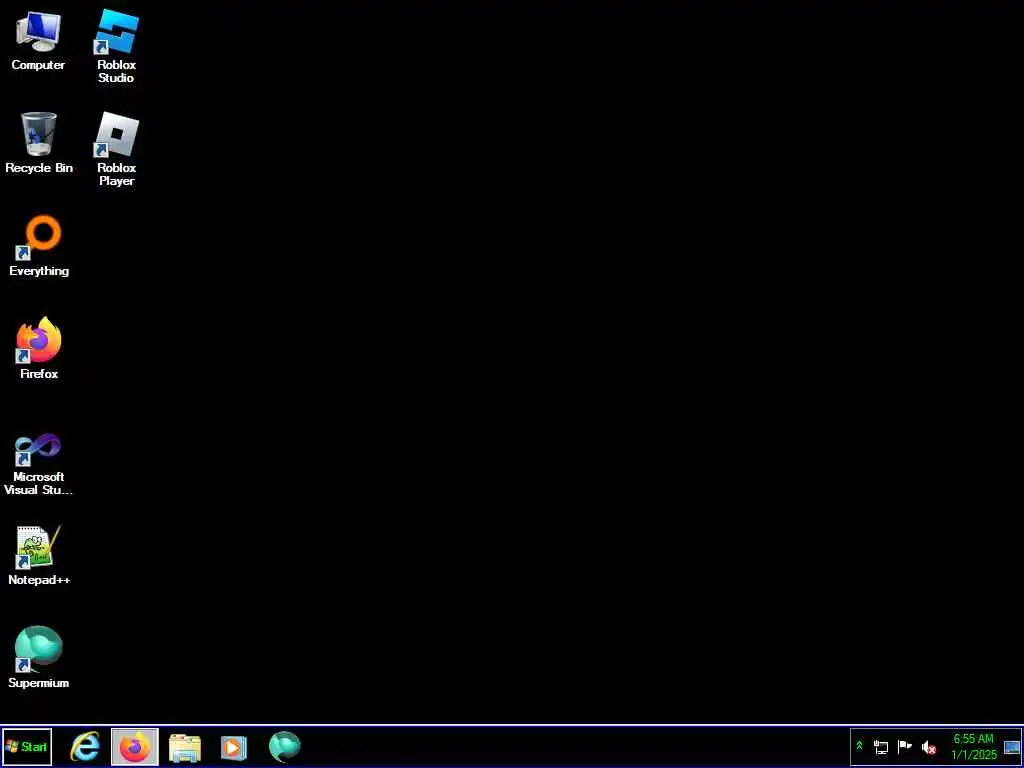Show hidden tray icons
The height and width of the screenshot is (768, 1024).
[x=859, y=746]
